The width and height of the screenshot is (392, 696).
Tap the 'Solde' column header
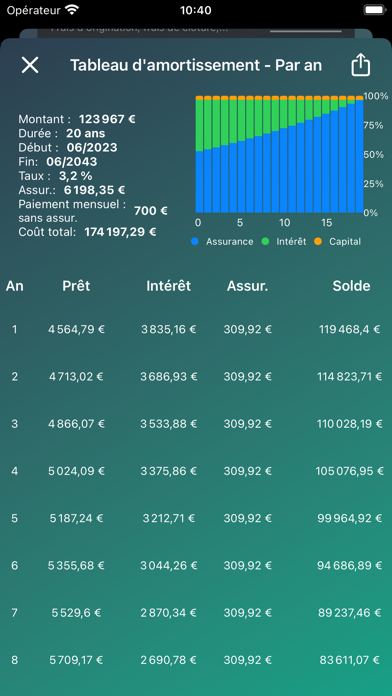point(351,286)
